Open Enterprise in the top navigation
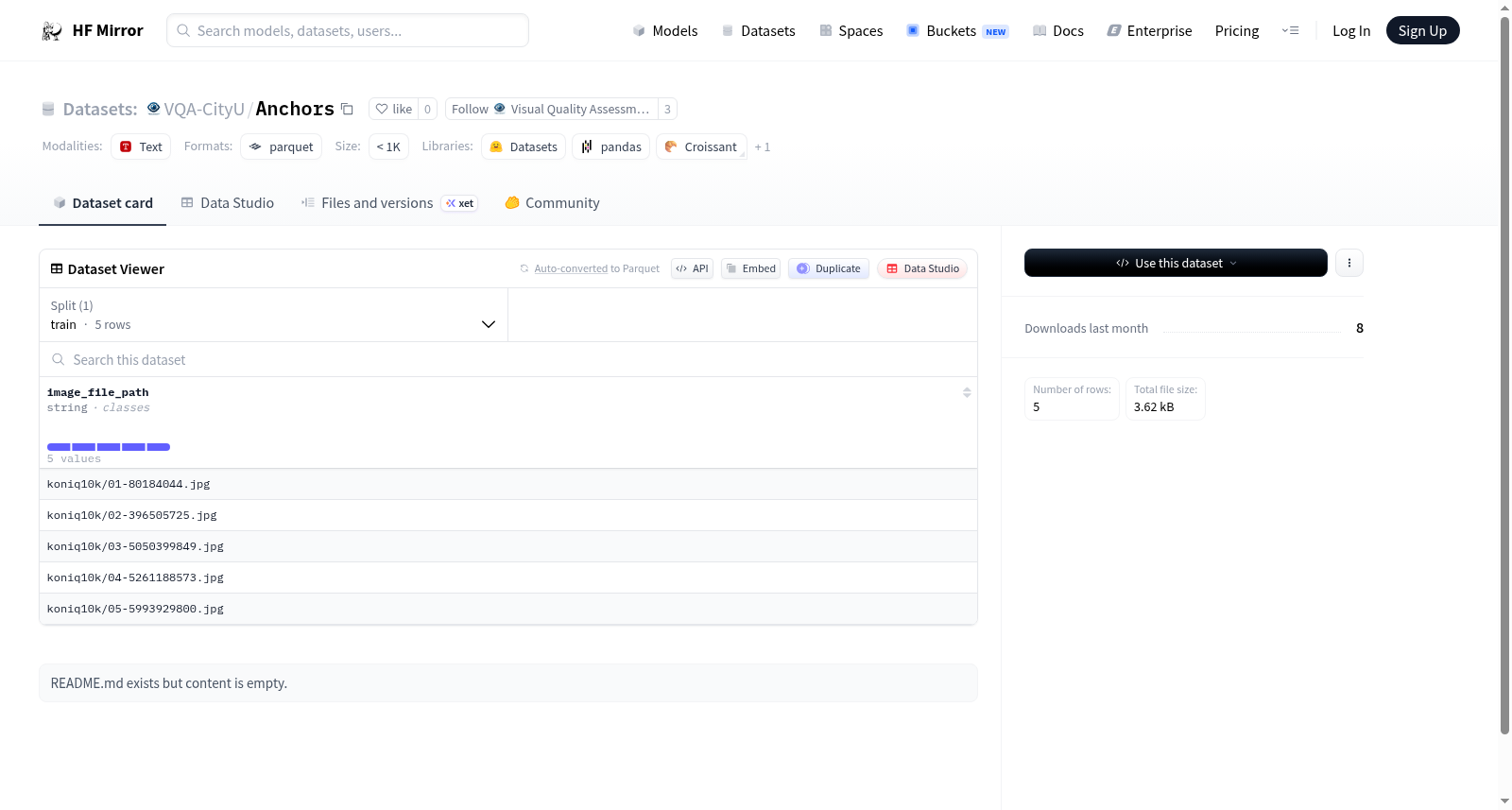Screen dimensions: 1512x810 [1149, 31]
